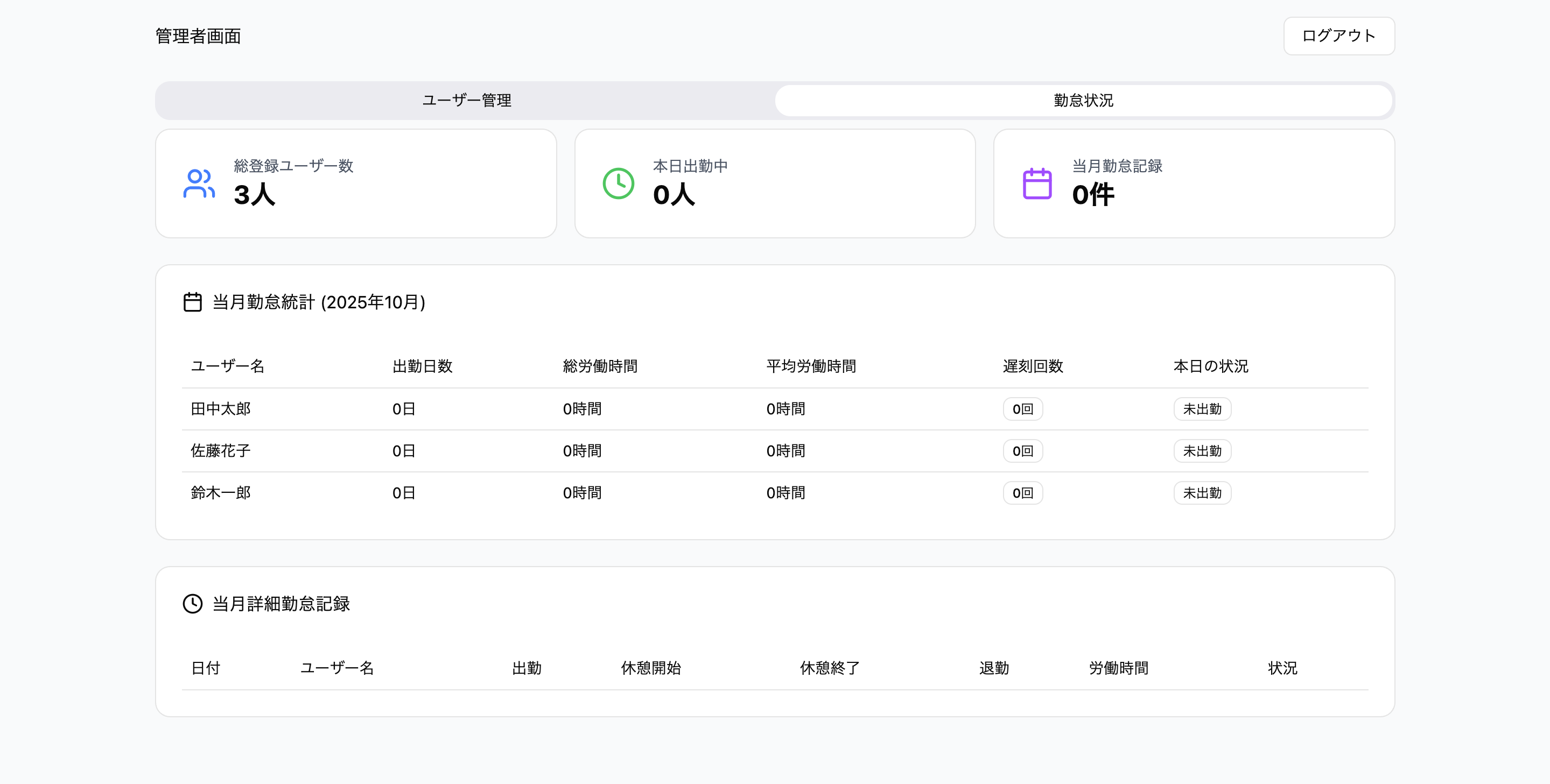1550x784 pixels.
Task: Click 田中太郎's 0回 lateness badge
Action: [1022, 408]
